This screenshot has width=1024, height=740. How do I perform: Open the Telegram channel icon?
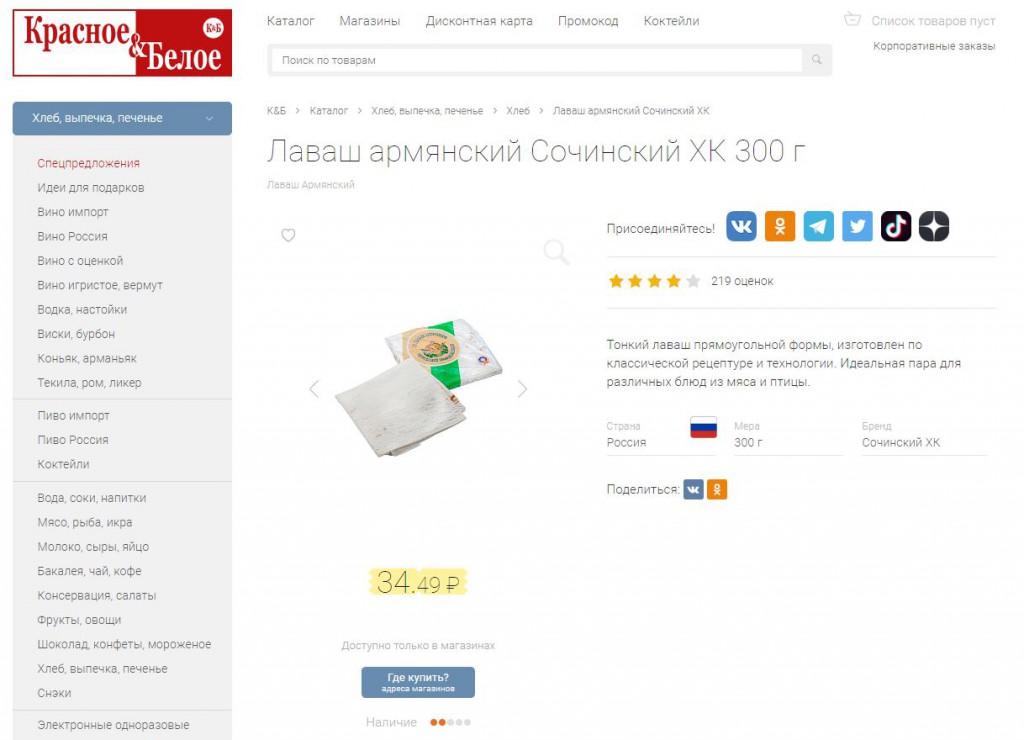(x=818, y=227)
